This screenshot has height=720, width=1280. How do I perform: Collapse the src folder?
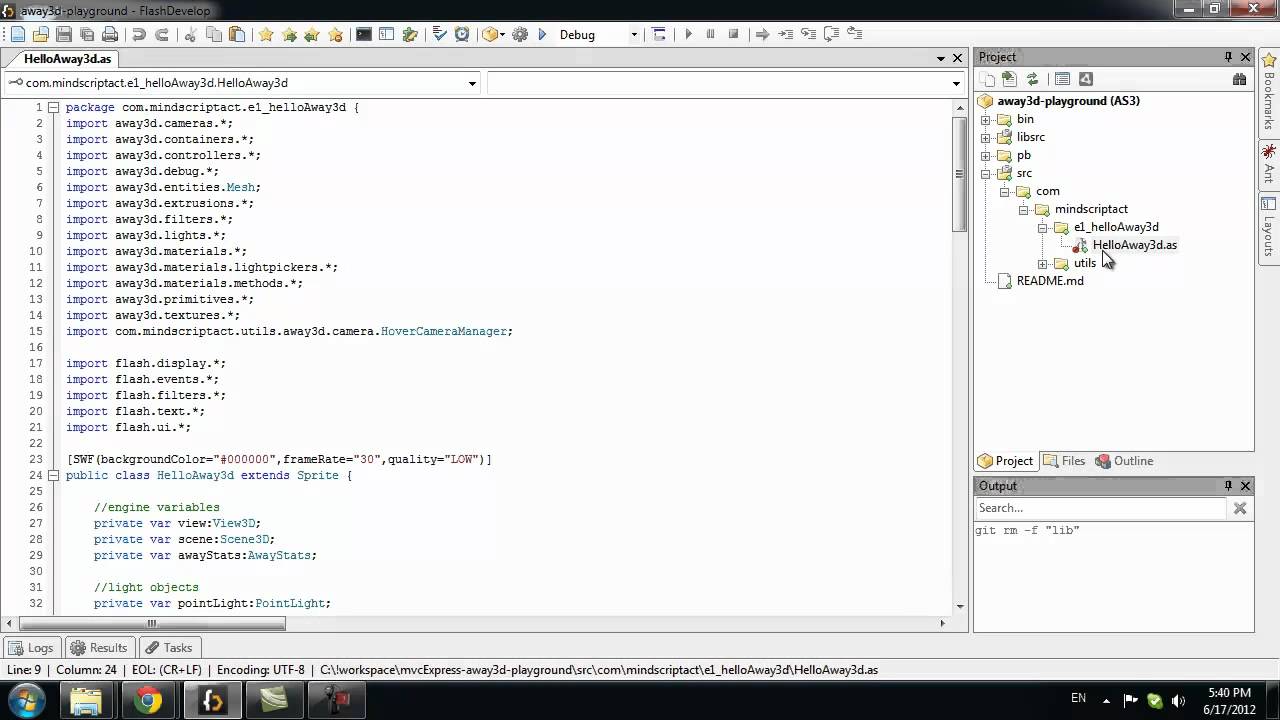click(x=985, y=174)
